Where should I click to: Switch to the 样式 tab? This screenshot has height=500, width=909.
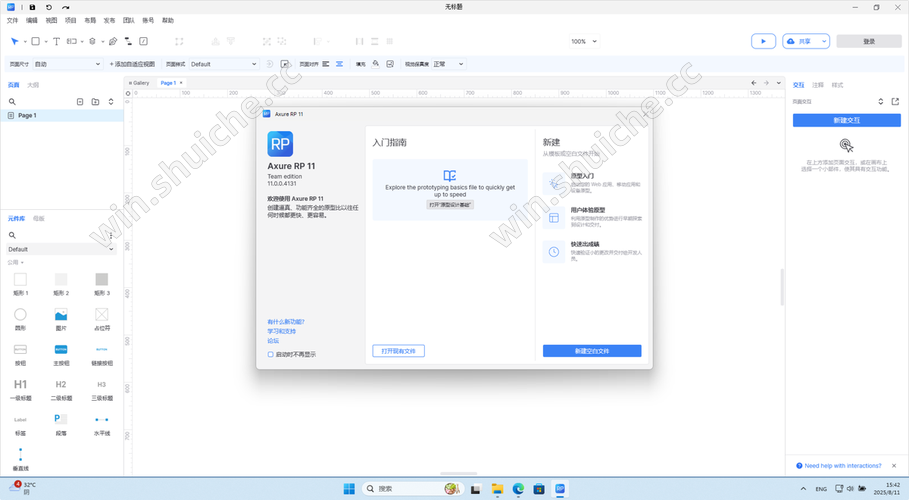[837, 85]
